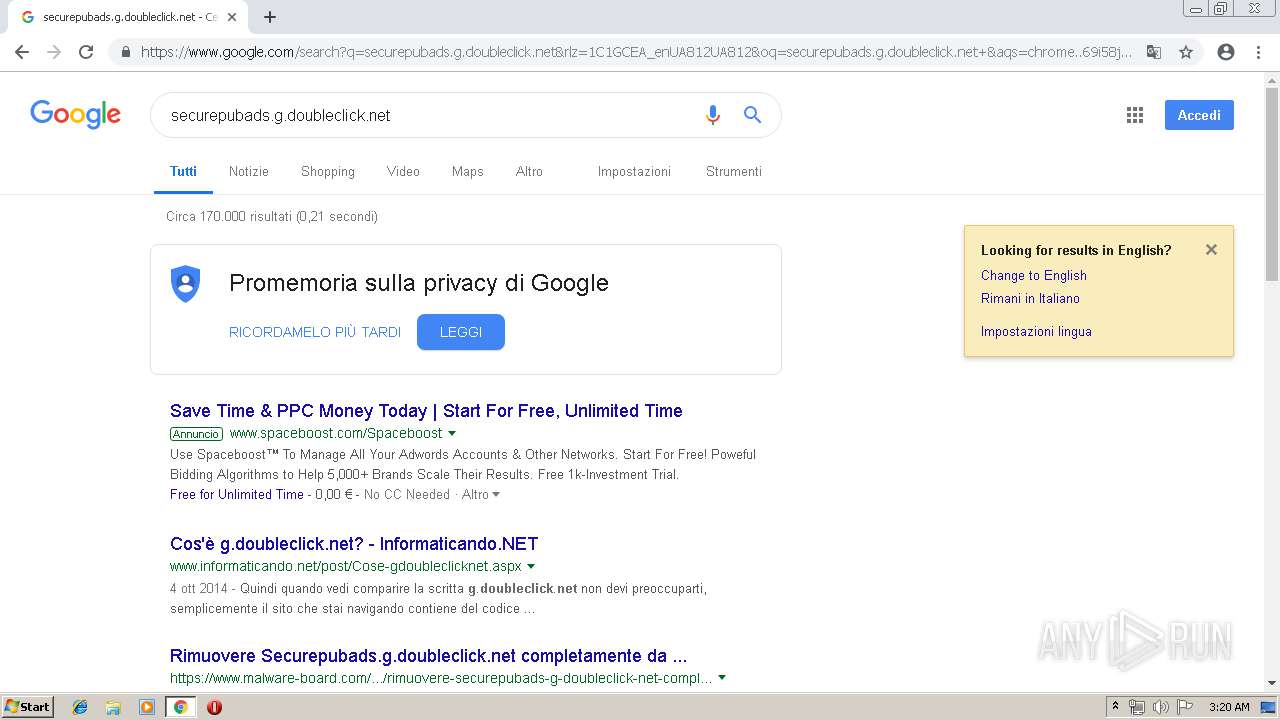Image resolution: width=1280 pixels, height=720 pixels.
Task: Open translate page icon in address bar
Action: coord(1154,52)
